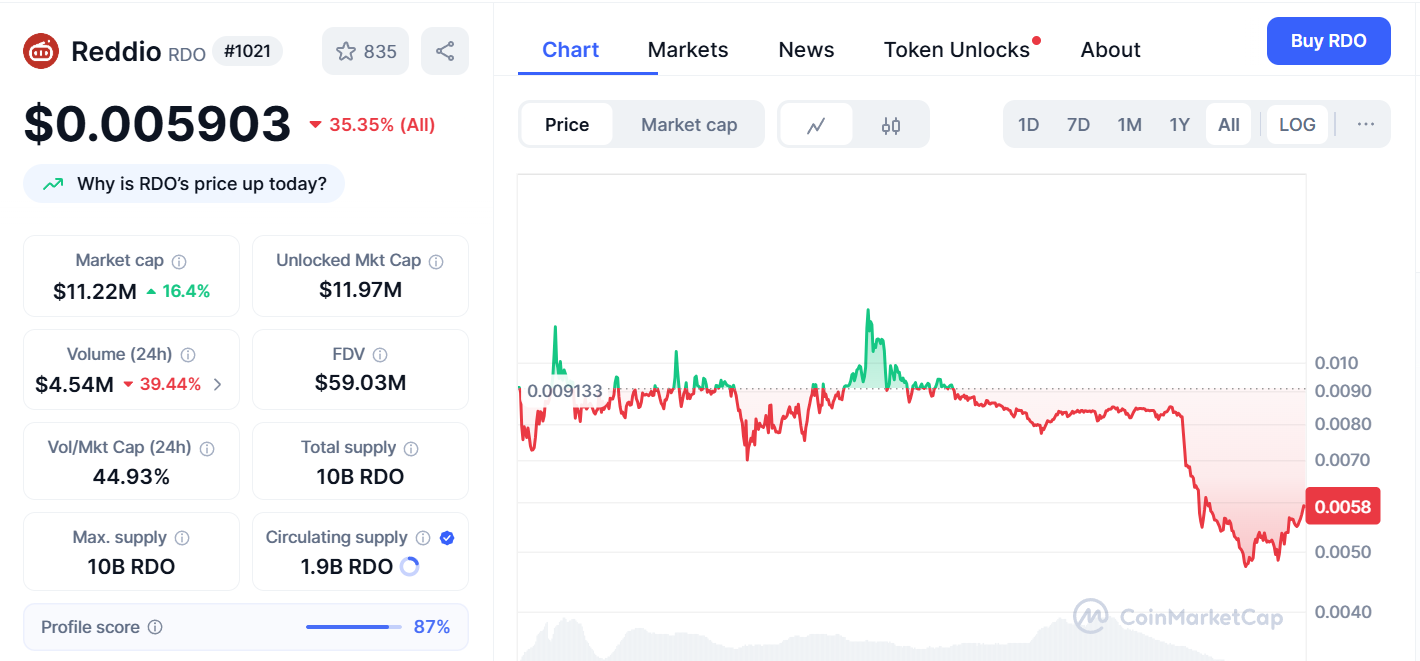1420x661 pixels.
Task: Expand Volume (24h) details chevron
Action: pyautogui.click(x=218, y=384)
